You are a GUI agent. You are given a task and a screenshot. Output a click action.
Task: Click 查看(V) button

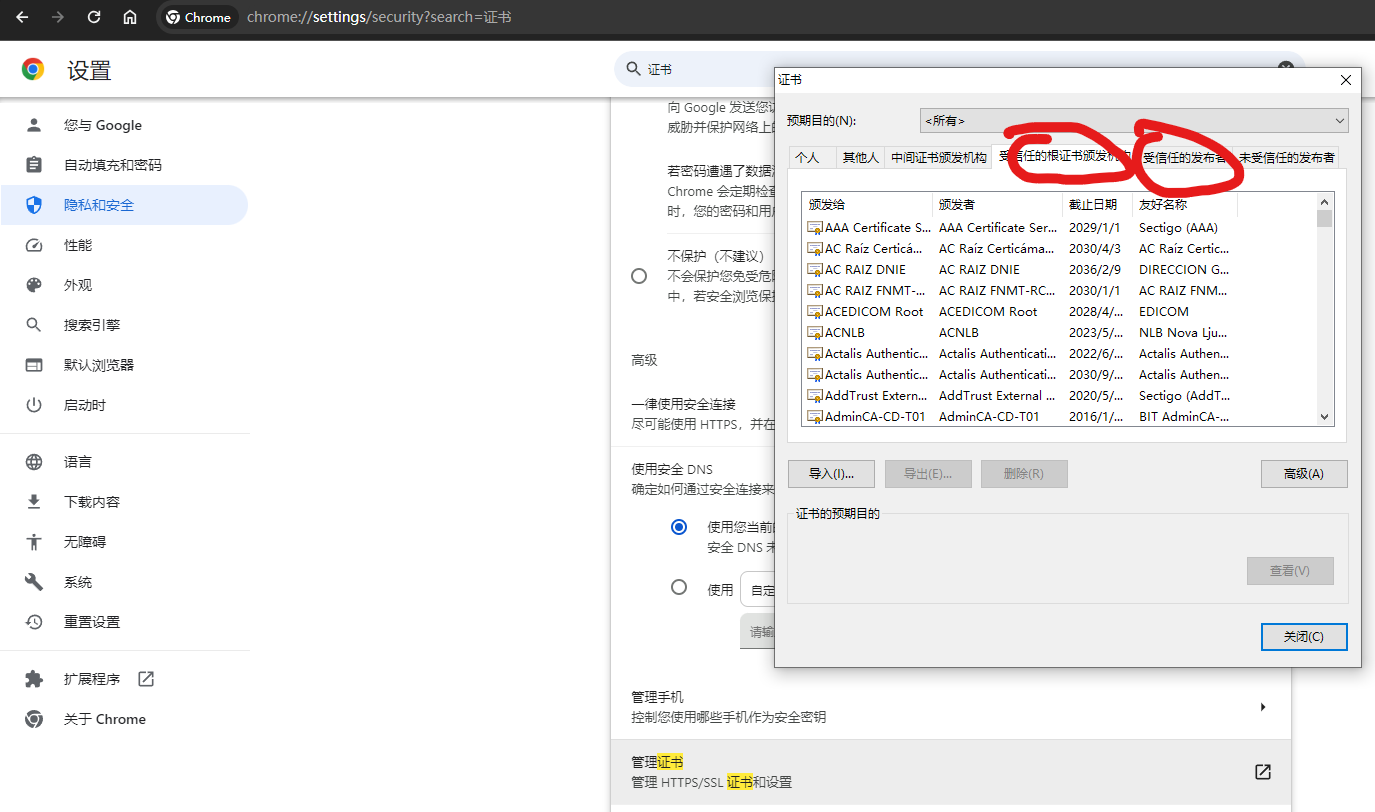pos(1290,571)
